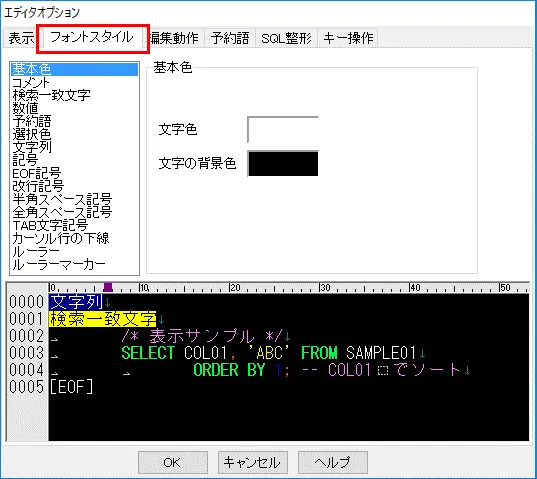Screen dimensions: 537x479
Task: Select 予約語 list item
Action: click(75, 121)
